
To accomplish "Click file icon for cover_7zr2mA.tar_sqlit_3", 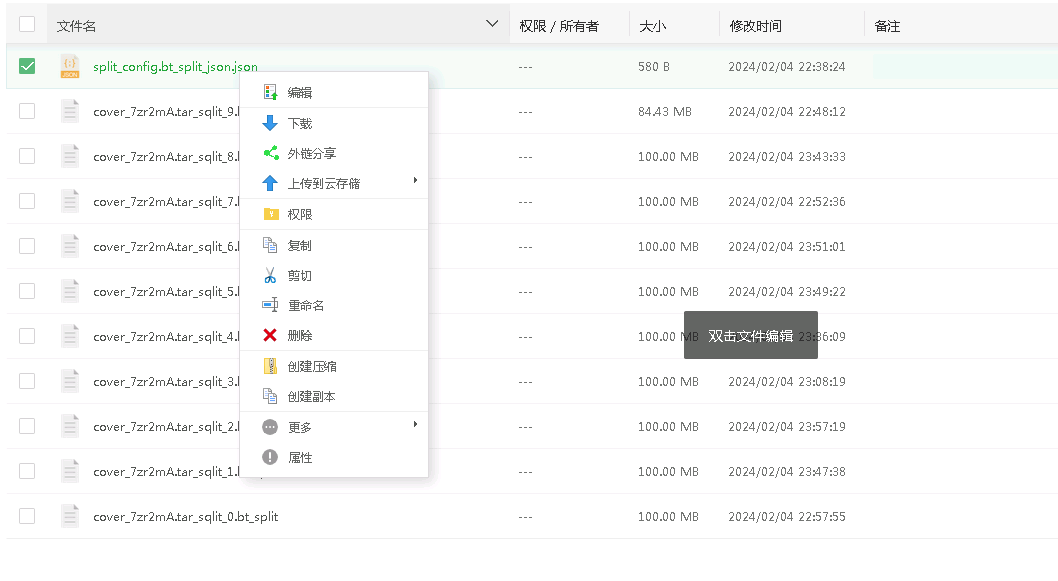I will (69, 381).
